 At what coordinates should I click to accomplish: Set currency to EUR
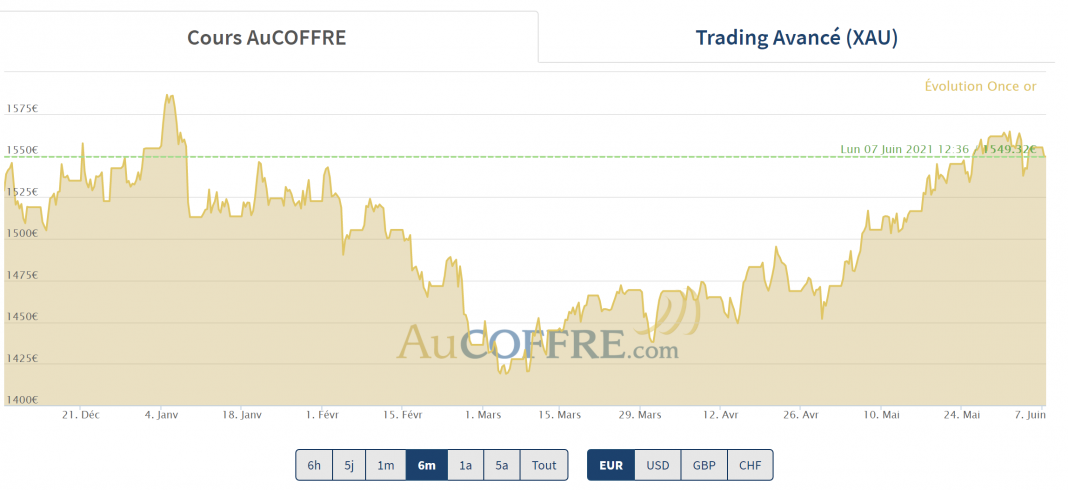pos(610,465)
